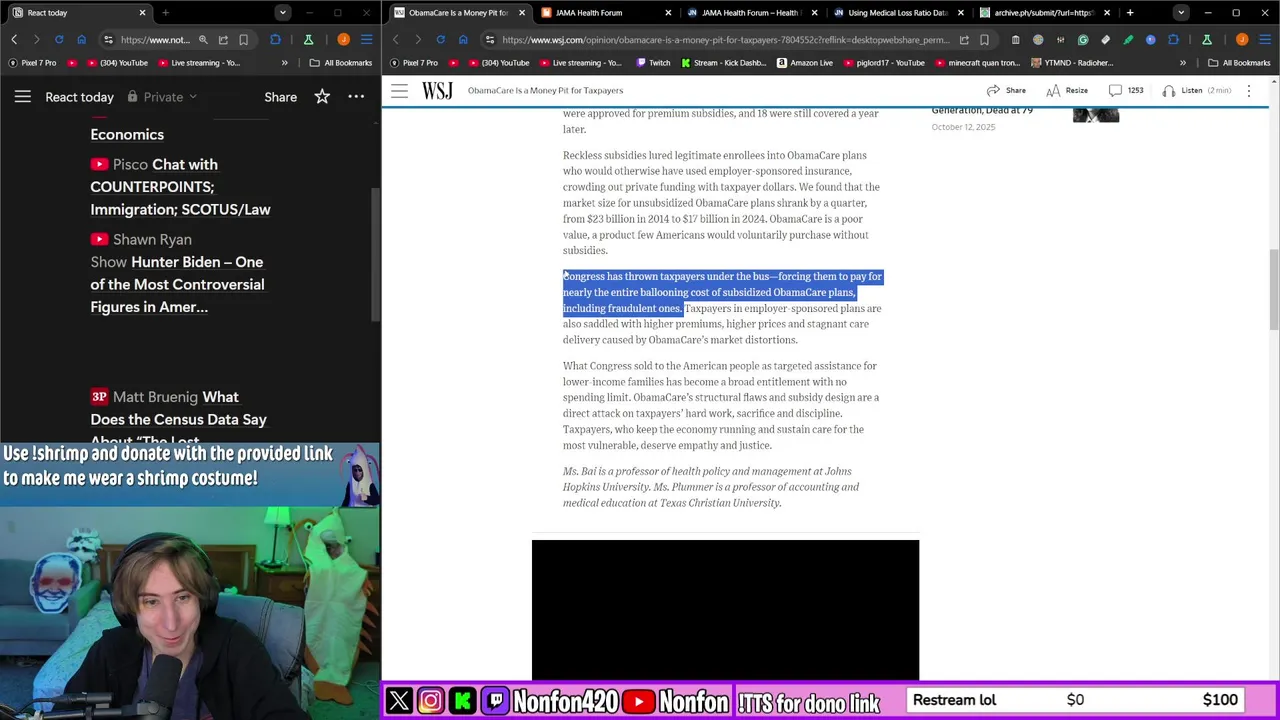Favorite the React today page with star

(322, 97)
